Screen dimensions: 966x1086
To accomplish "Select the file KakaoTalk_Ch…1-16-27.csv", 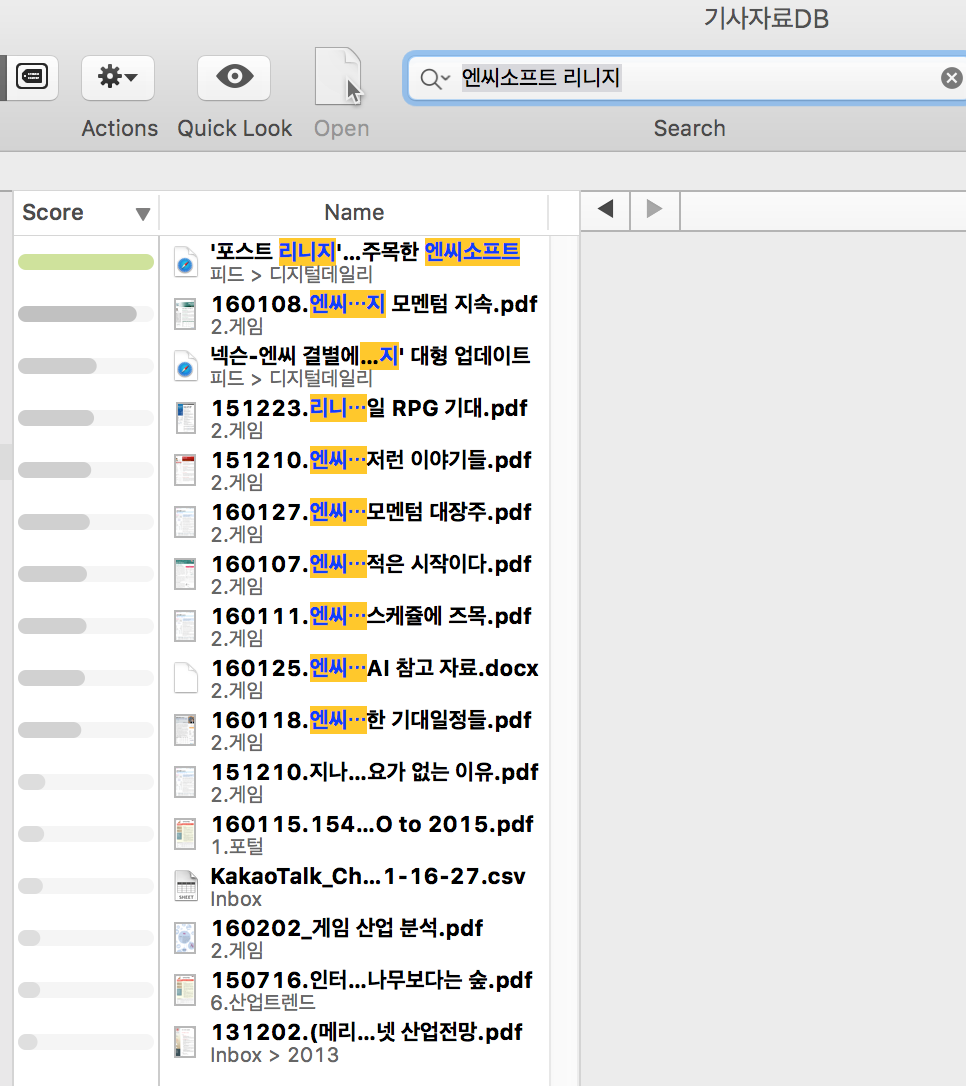I will (x=366, y=886).
